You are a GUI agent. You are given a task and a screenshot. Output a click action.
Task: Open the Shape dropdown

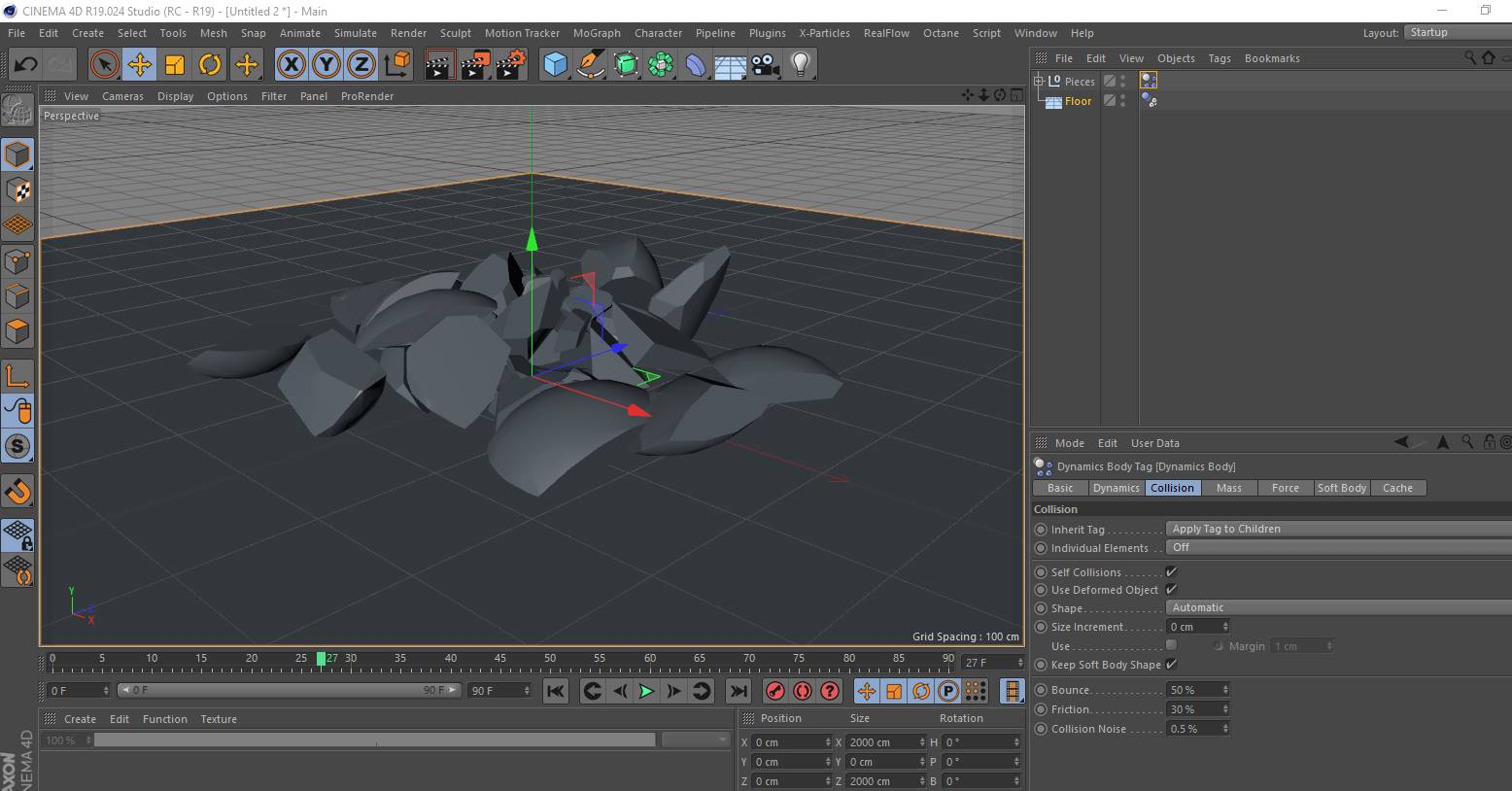click(x=1338, y=607)
